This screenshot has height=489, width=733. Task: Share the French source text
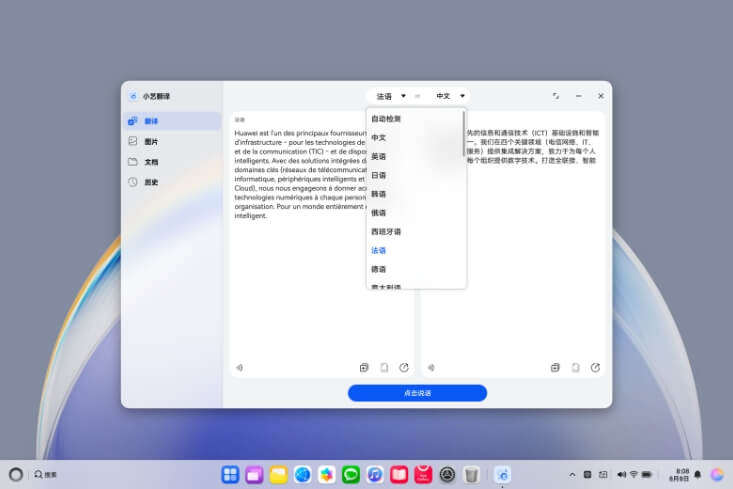[x=404, y=367]
